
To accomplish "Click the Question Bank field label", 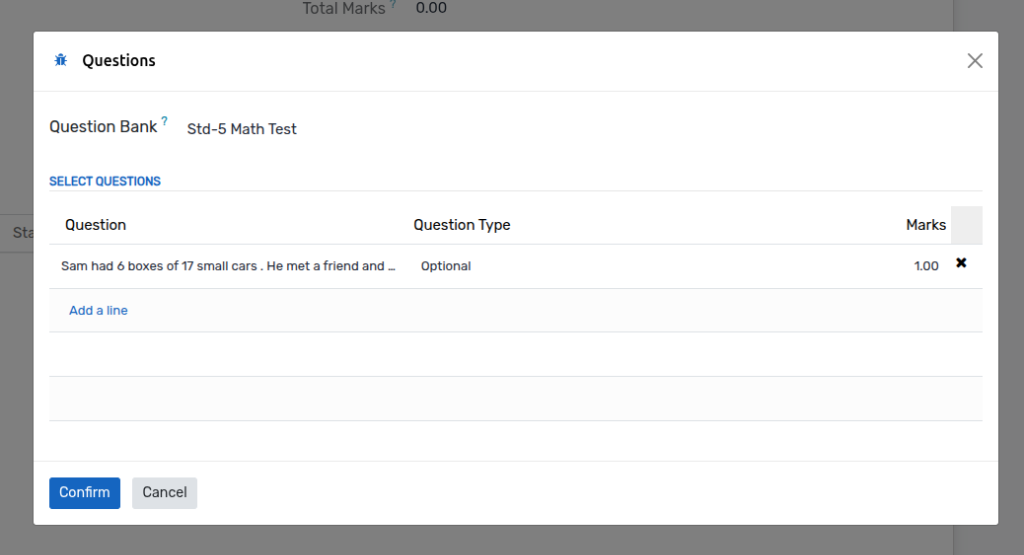I will coord(103,127).
